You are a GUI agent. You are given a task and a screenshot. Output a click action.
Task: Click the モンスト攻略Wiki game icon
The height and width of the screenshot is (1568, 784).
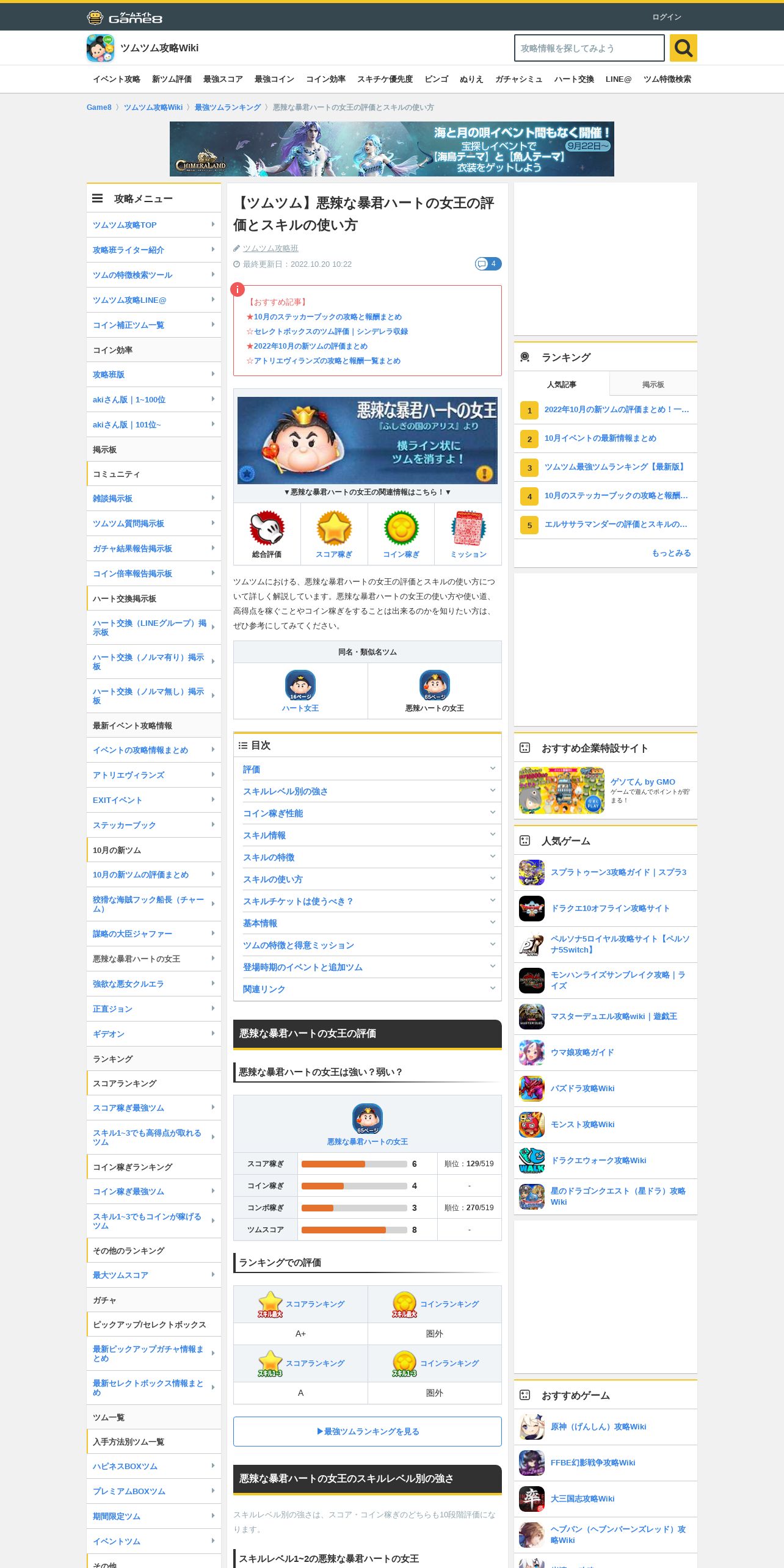tap(532, 1125)
